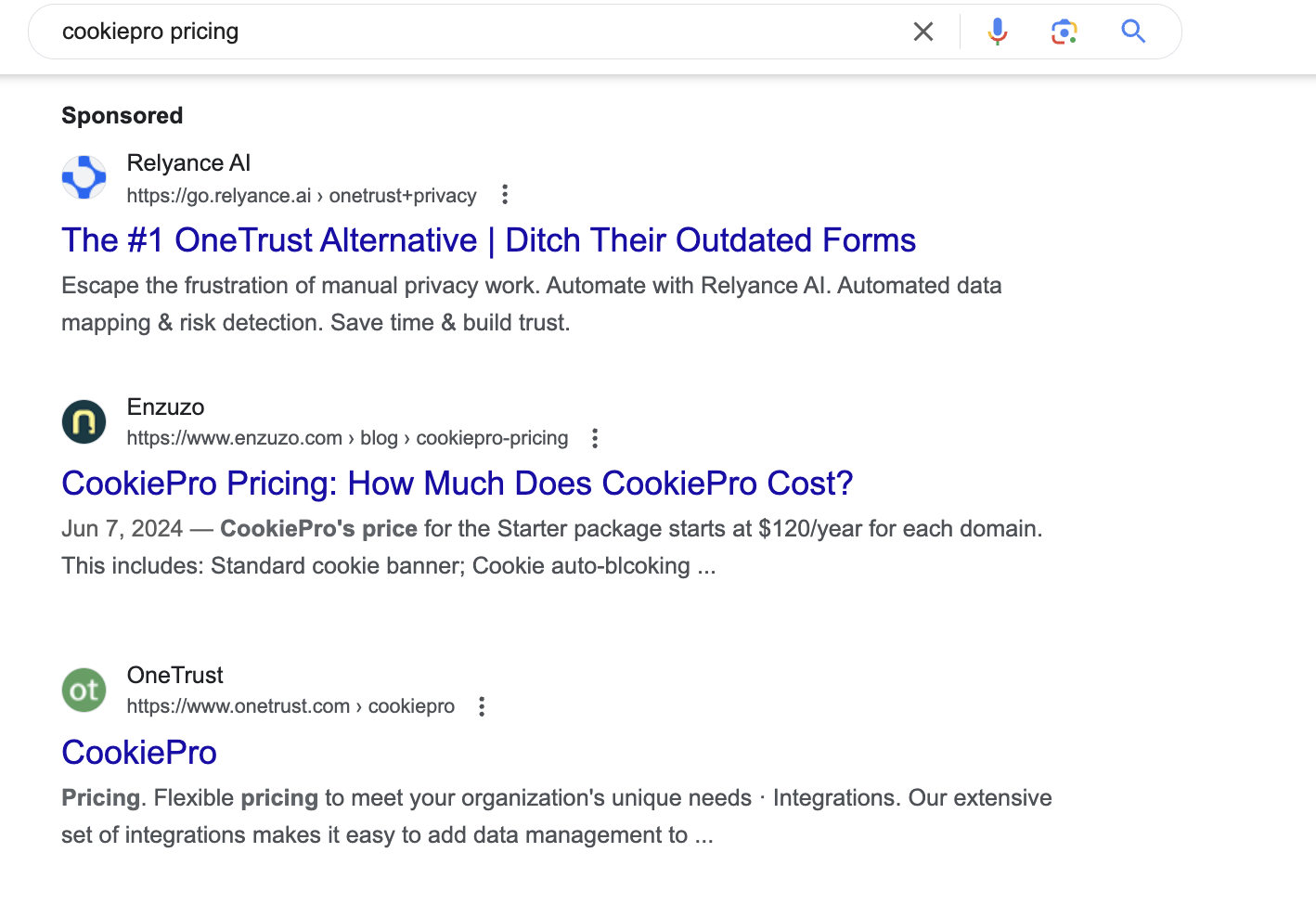Click the Relyance AI site name text
The height and width of the screenshot is (917, 1316).
(189, 162)
